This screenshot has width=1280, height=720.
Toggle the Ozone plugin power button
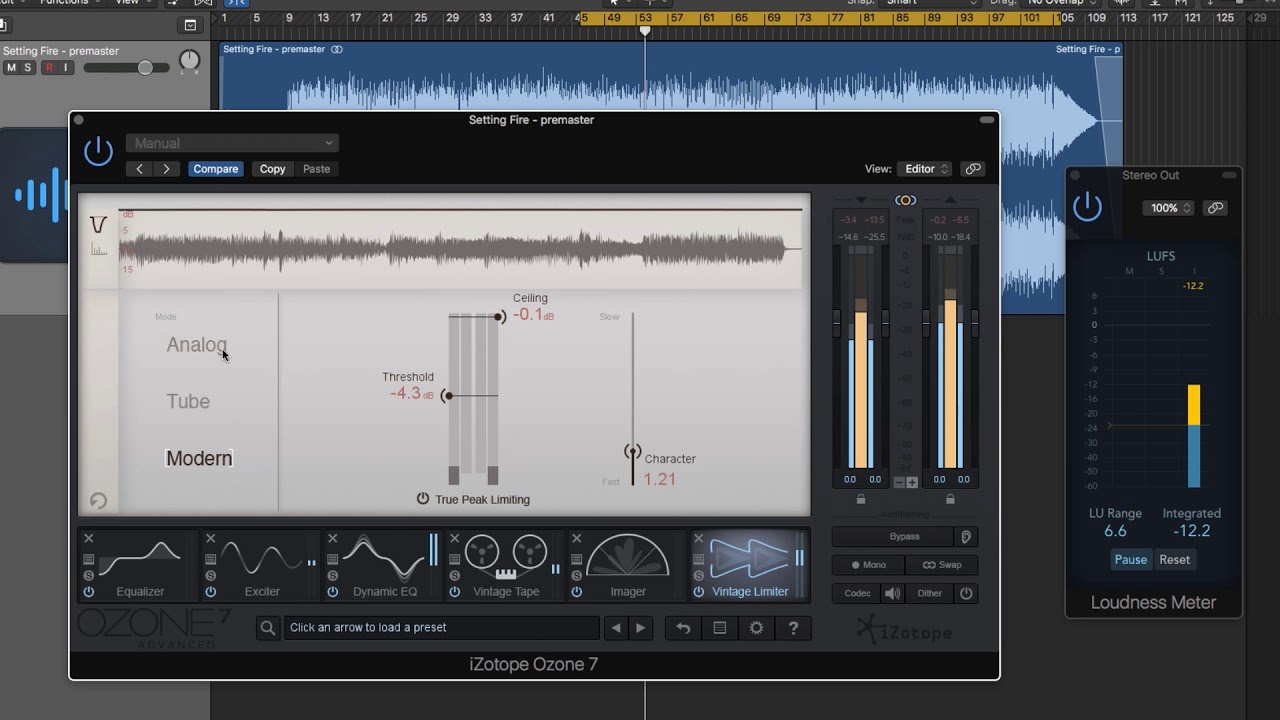pyautogui.click(x=98, y=152)
